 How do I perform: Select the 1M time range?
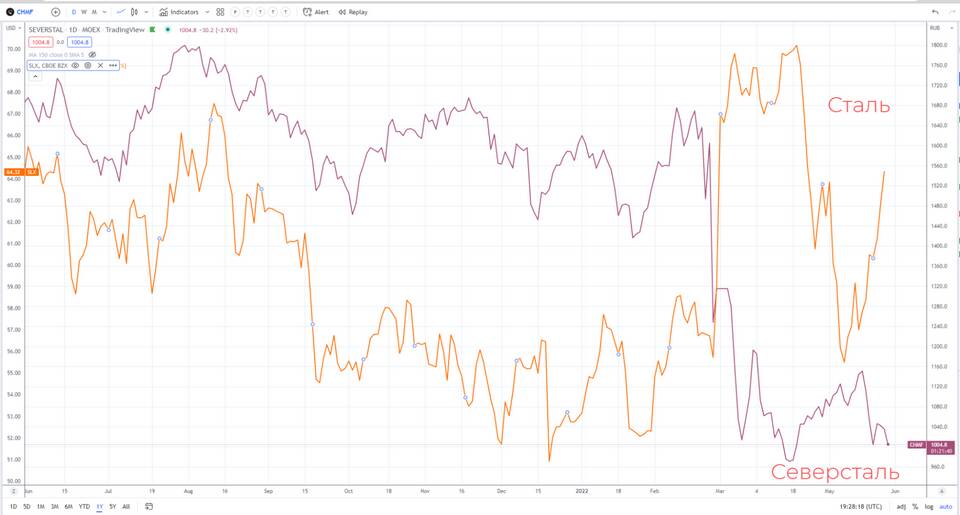pos(40,506)
